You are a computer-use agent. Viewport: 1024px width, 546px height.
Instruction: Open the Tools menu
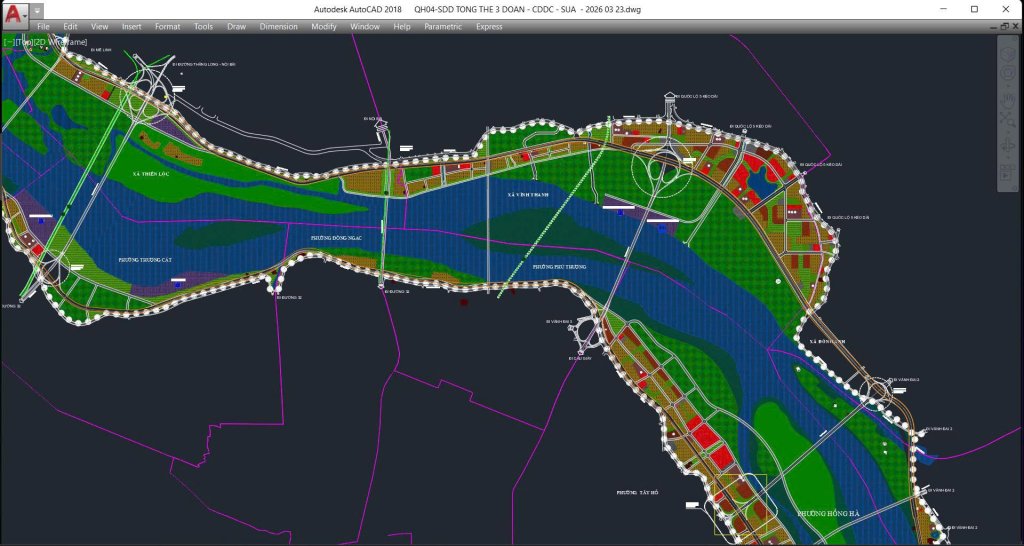click(203, 27)
